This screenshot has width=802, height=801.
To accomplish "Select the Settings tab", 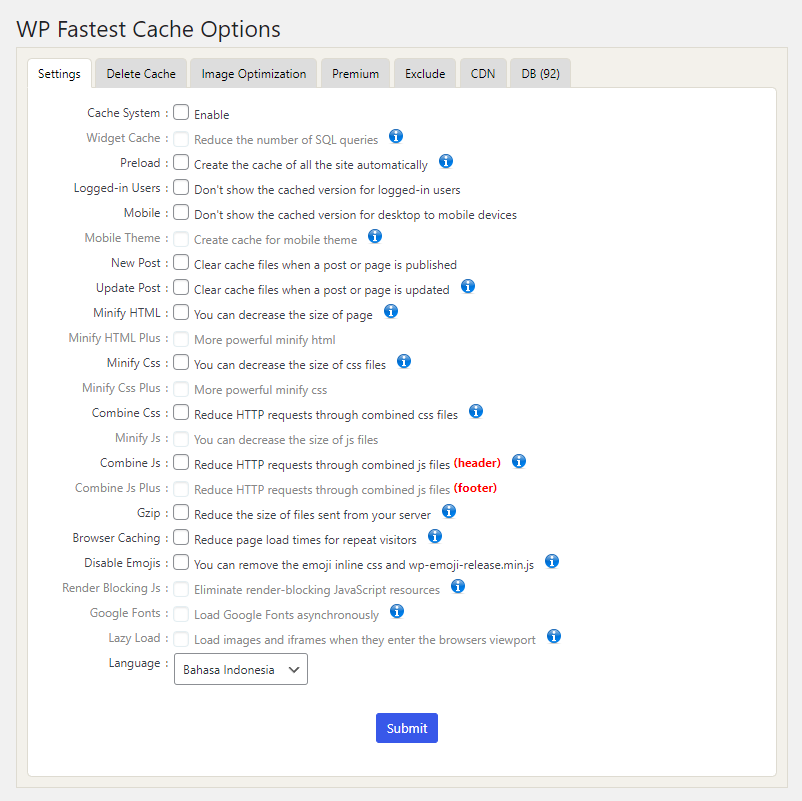I will coord(59,74).
